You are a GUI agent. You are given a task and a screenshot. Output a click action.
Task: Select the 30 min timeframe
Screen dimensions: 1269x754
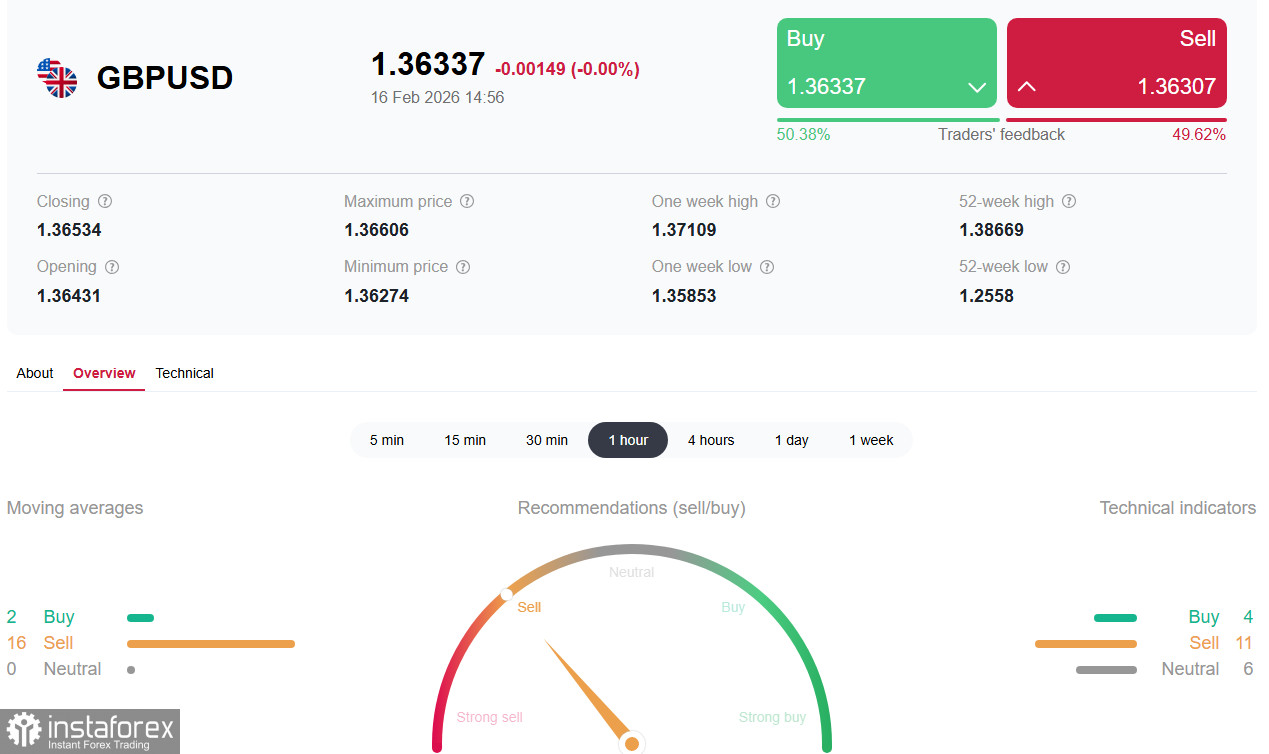547,440
